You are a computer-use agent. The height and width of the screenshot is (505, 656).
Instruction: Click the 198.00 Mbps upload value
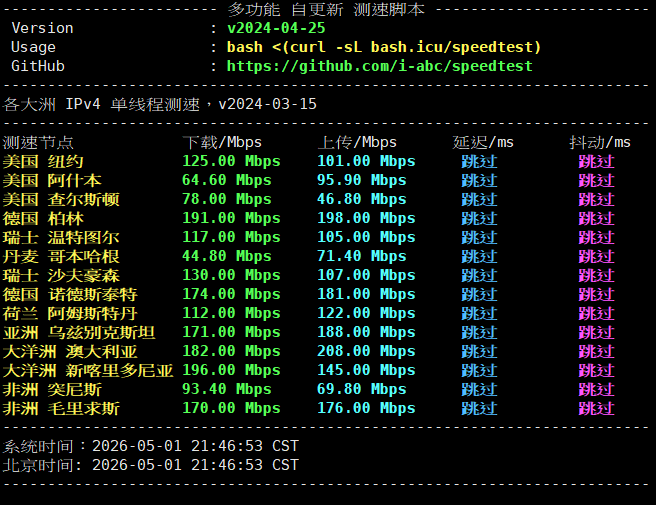coord(366,218)
